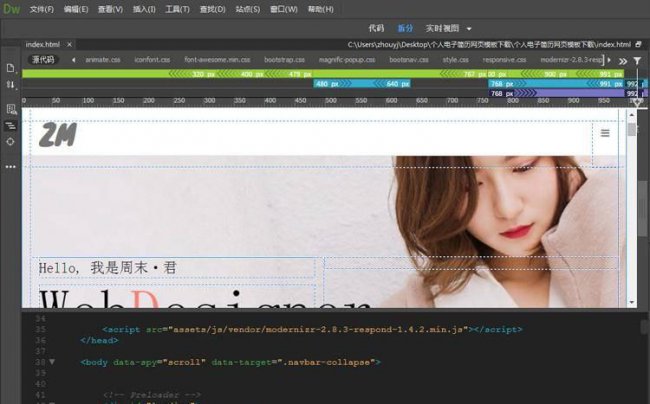Click the filter related files funnel icon
The width and height of the screenshot is (650, 404).
pos(637,61)
